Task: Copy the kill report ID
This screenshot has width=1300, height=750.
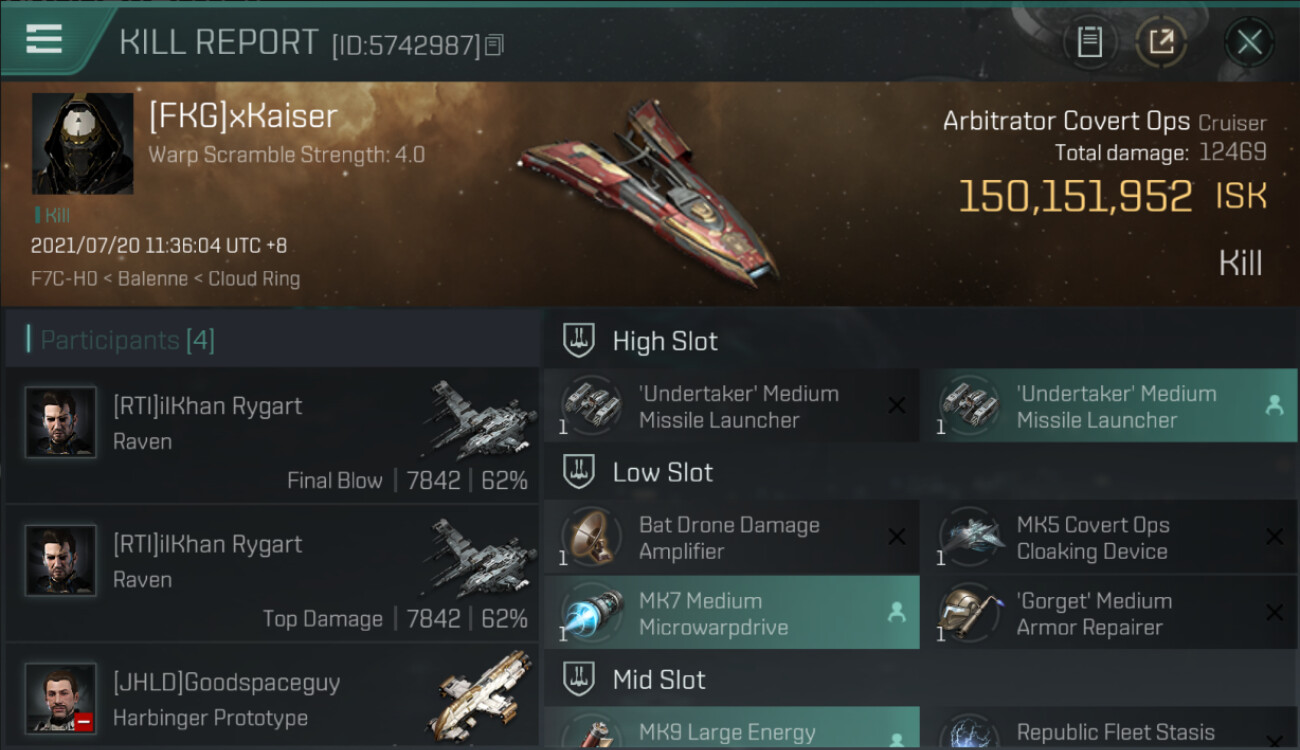Action: click(x=495, y=45)
